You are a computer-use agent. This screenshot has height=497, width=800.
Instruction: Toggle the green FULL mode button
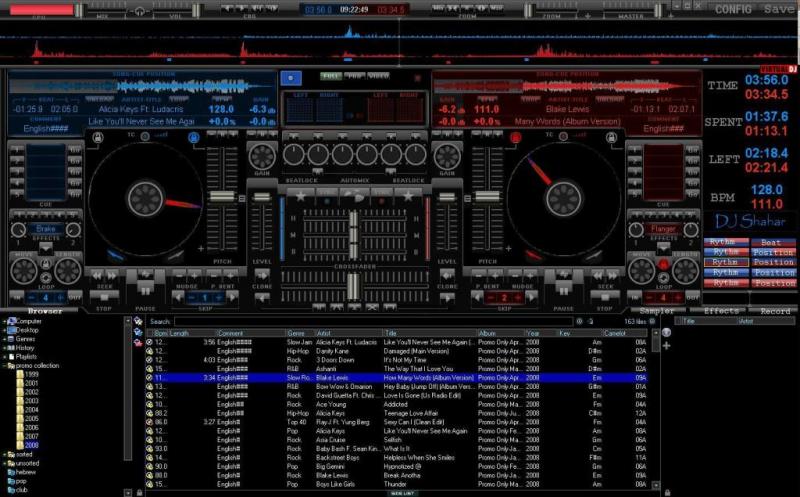click(x=331, y=76)
